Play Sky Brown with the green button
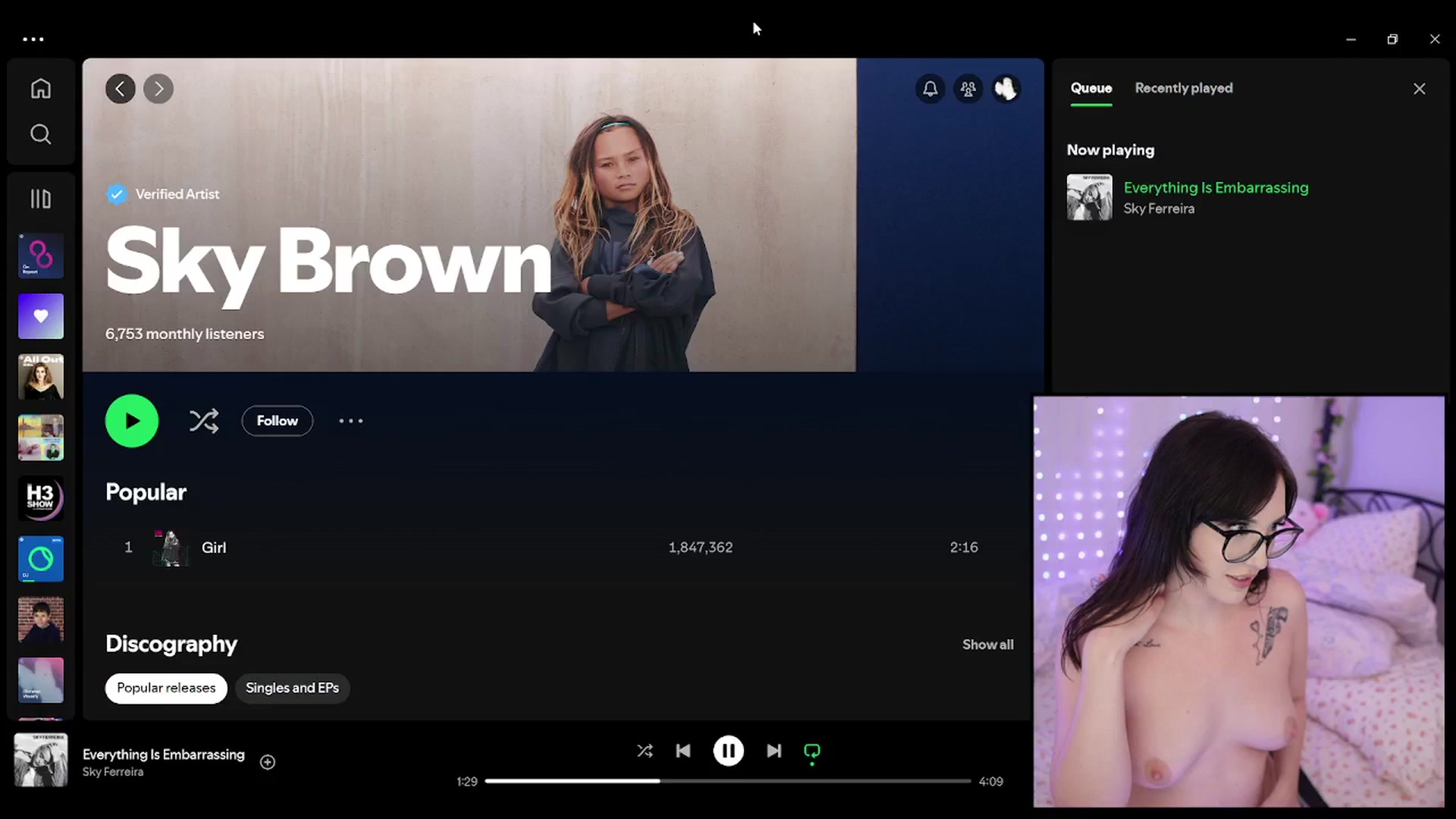The height and width of the screenshot is (819, 1456). point(132,421)
